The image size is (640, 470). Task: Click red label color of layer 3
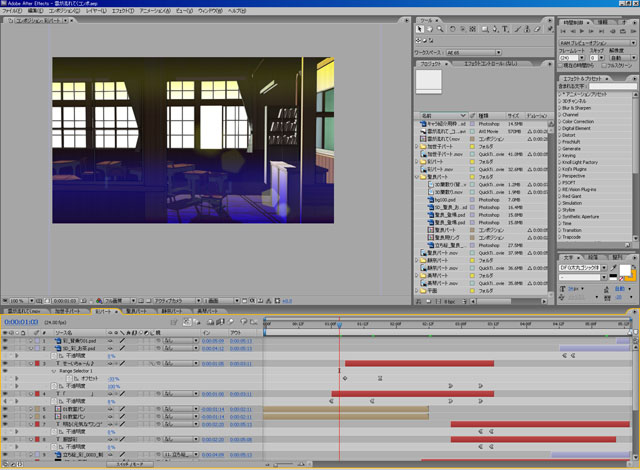click(37, 363)
